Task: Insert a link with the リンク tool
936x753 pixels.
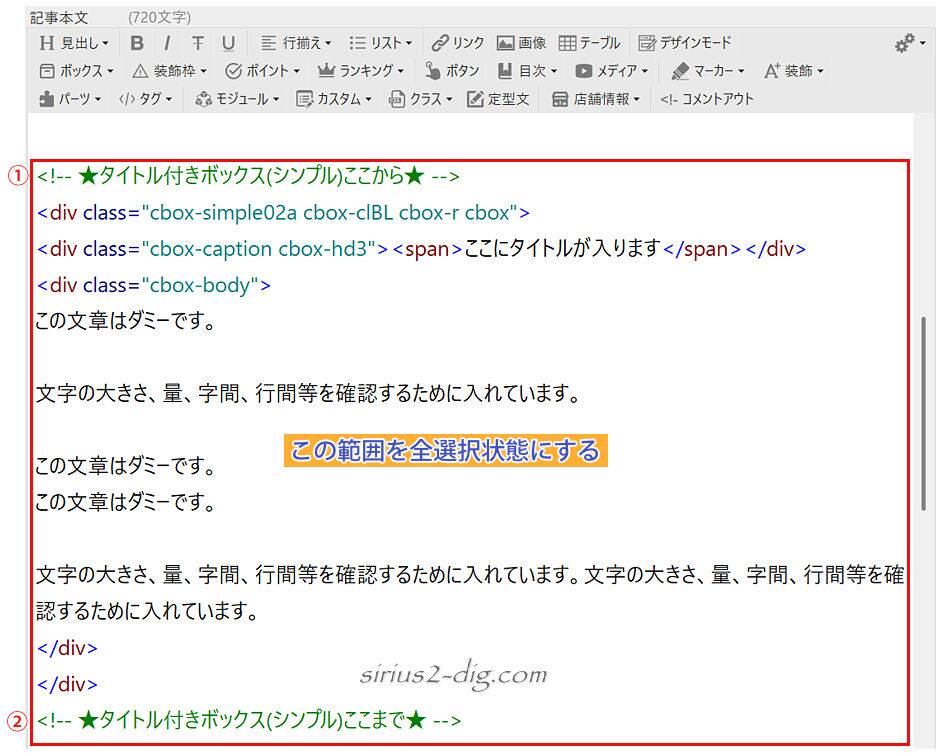Action: coord(458,43)
